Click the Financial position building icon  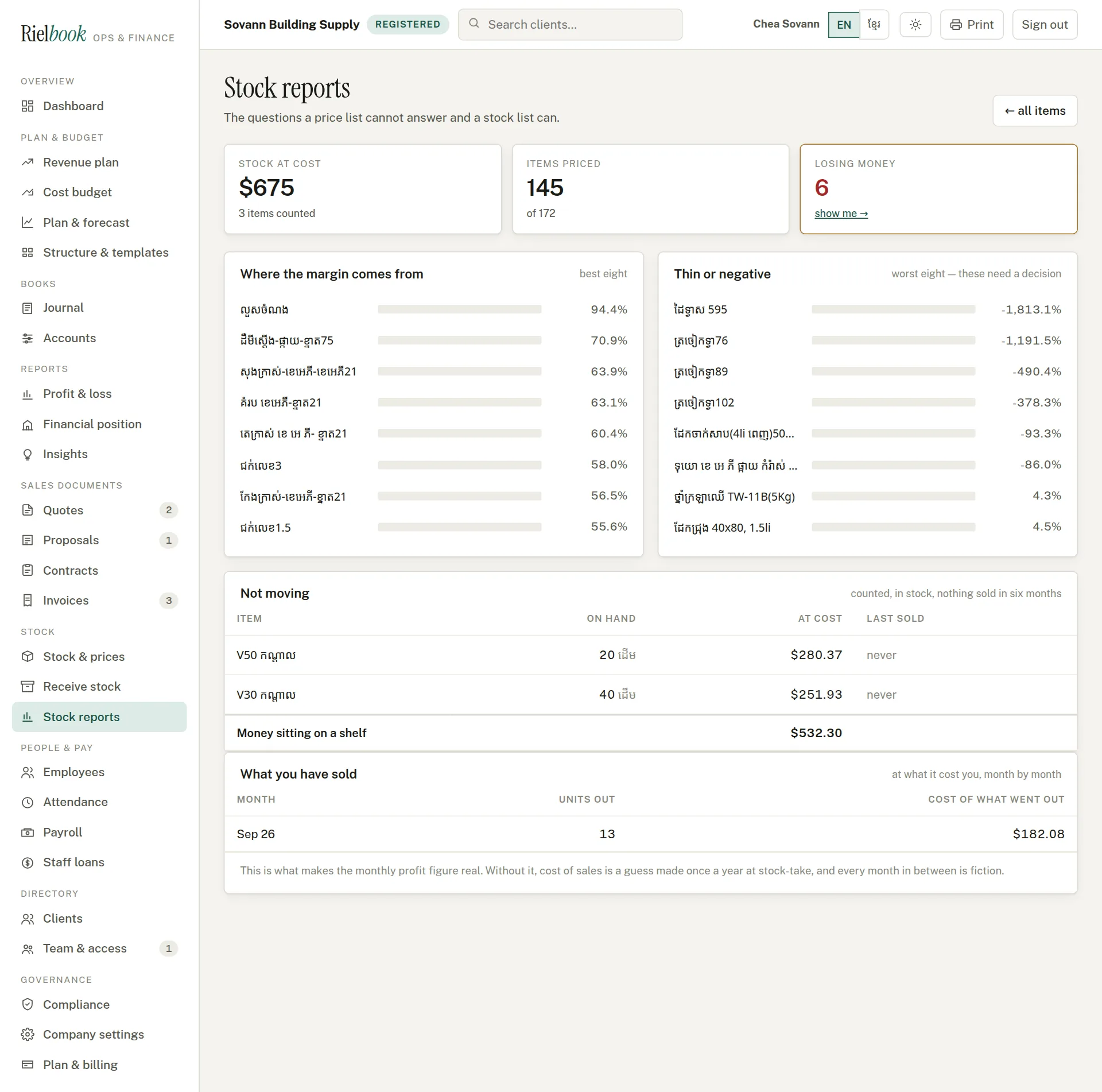pos(28,424)
